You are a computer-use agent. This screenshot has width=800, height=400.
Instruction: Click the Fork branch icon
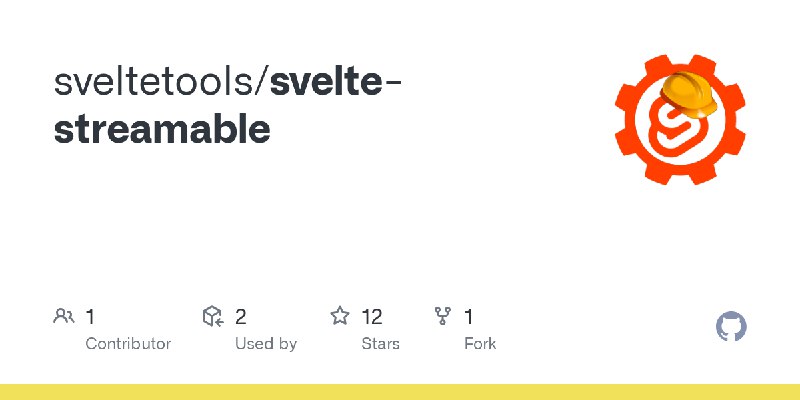pyautogui.click(x=442, y=316)
